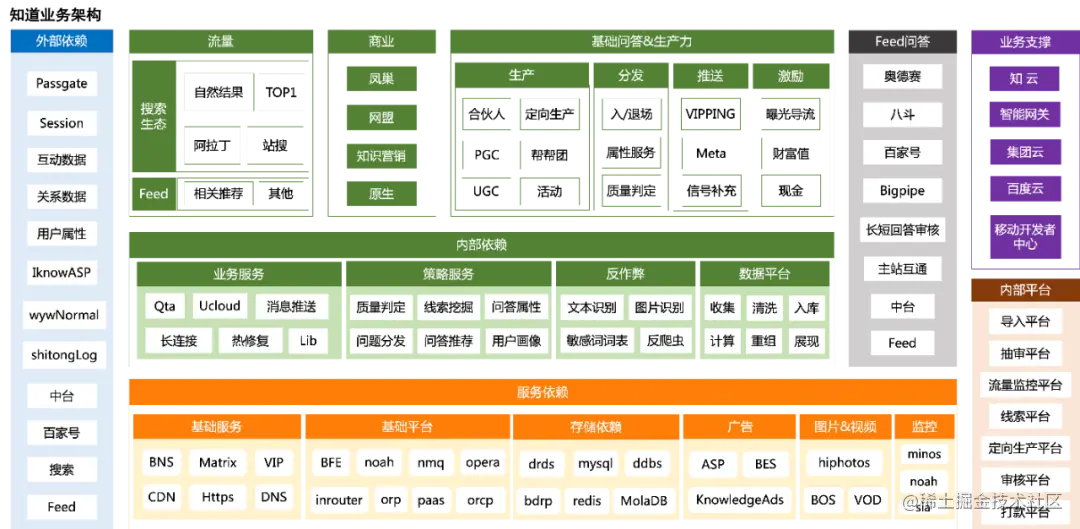Select the mysql box under 存储依赖

(x=596, y=463)
